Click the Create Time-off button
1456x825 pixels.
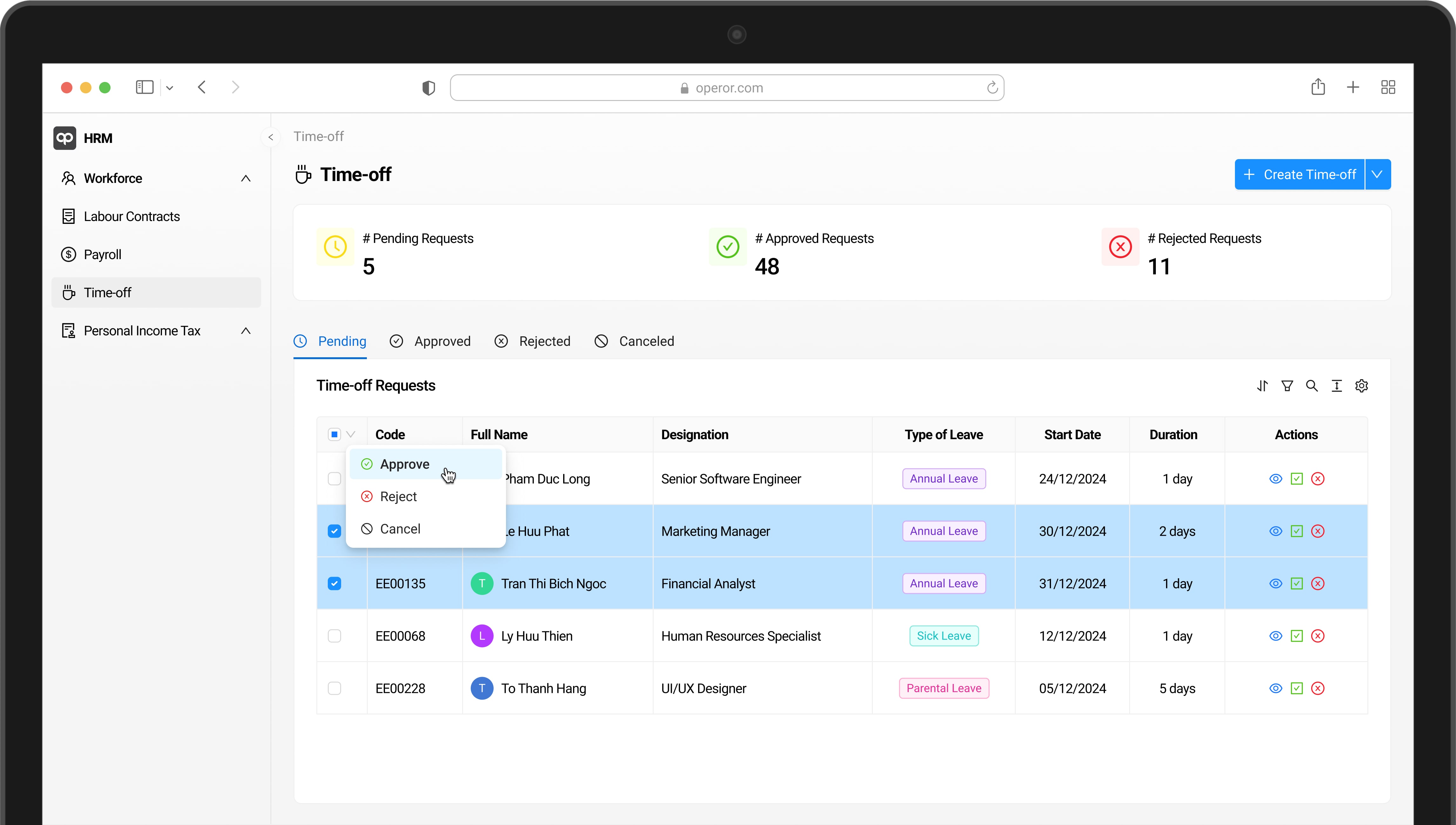pyautogui.click(x=1300, y=175)
